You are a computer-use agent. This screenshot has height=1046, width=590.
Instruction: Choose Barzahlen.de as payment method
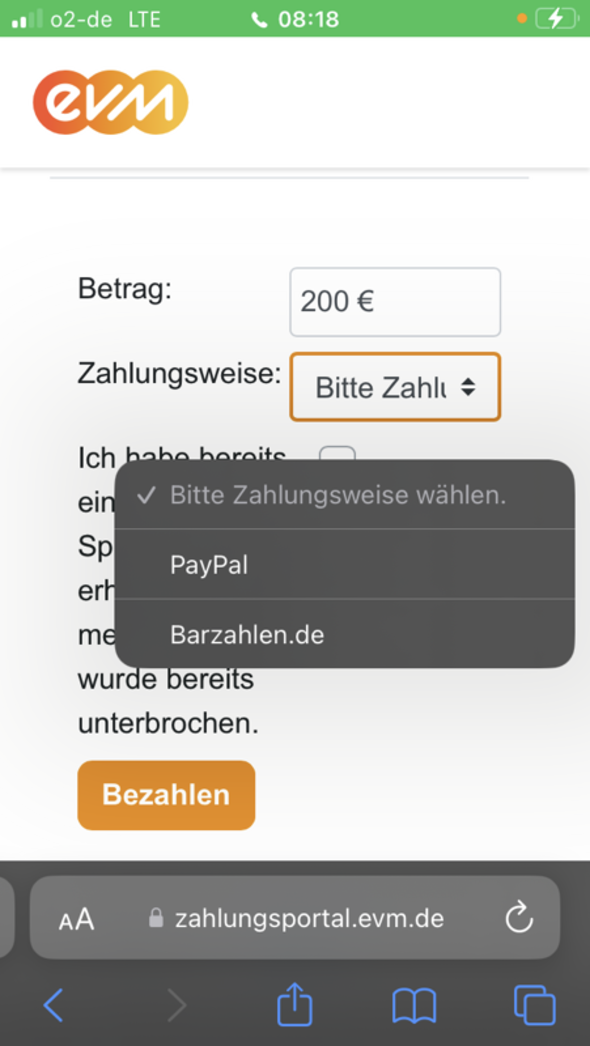point(246,634)
